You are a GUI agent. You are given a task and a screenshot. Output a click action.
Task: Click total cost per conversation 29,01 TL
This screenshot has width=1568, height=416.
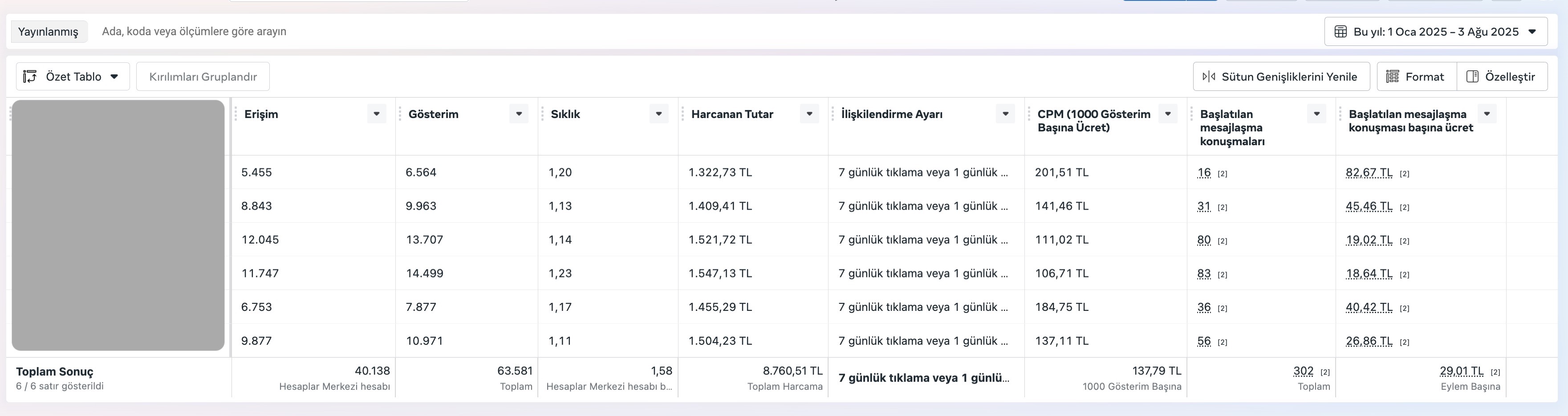(1462, 371)
